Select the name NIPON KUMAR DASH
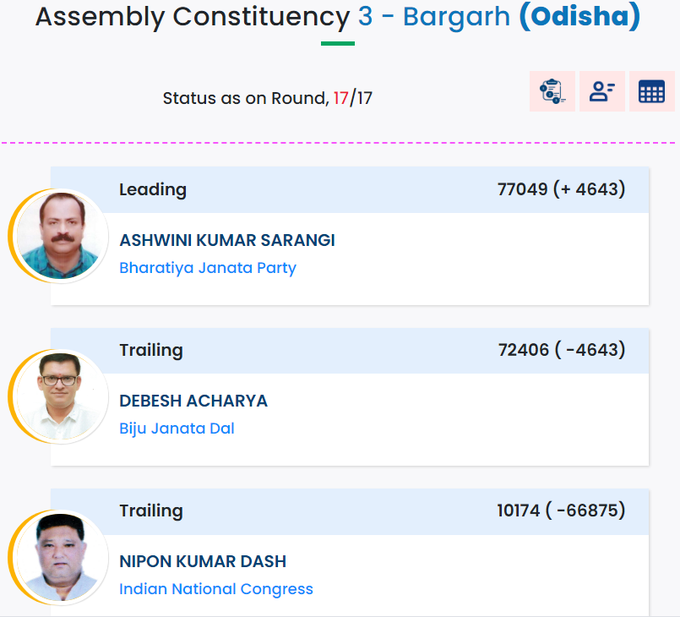The image size is (680, 617). pyautogui.click(x=203, y=562)
